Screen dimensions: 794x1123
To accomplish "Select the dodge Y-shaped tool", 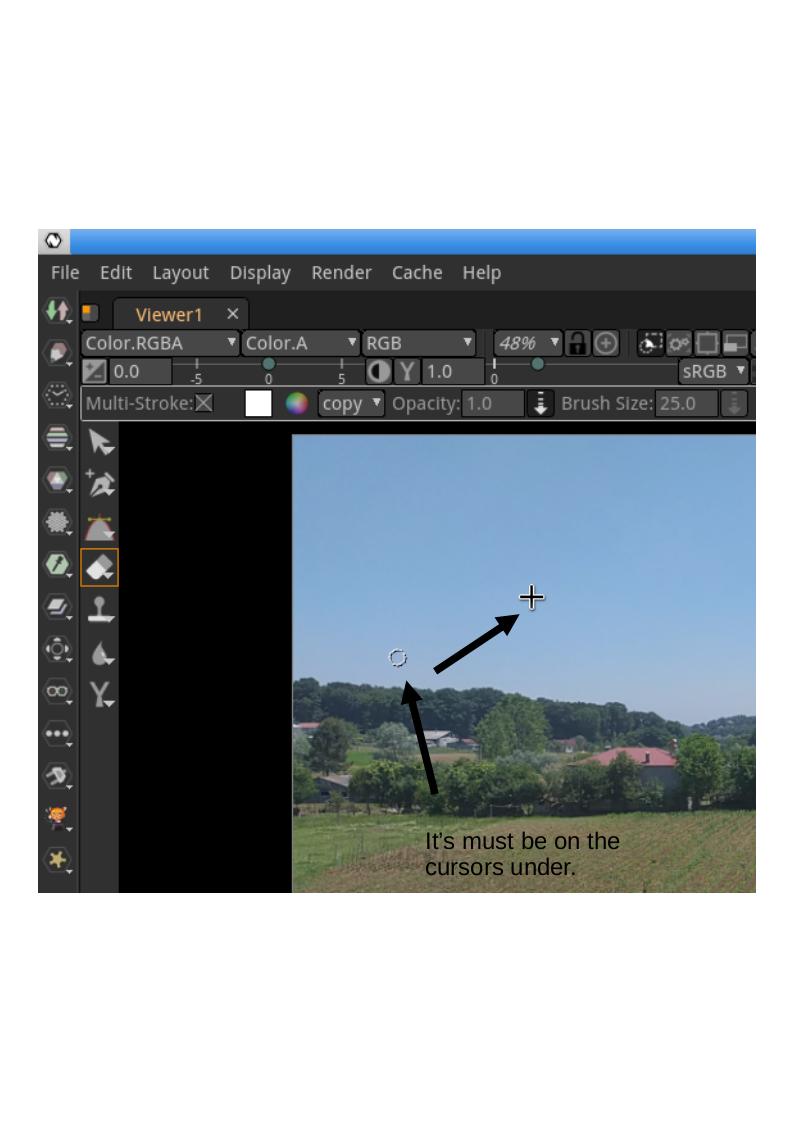I will tap(100, 695).
